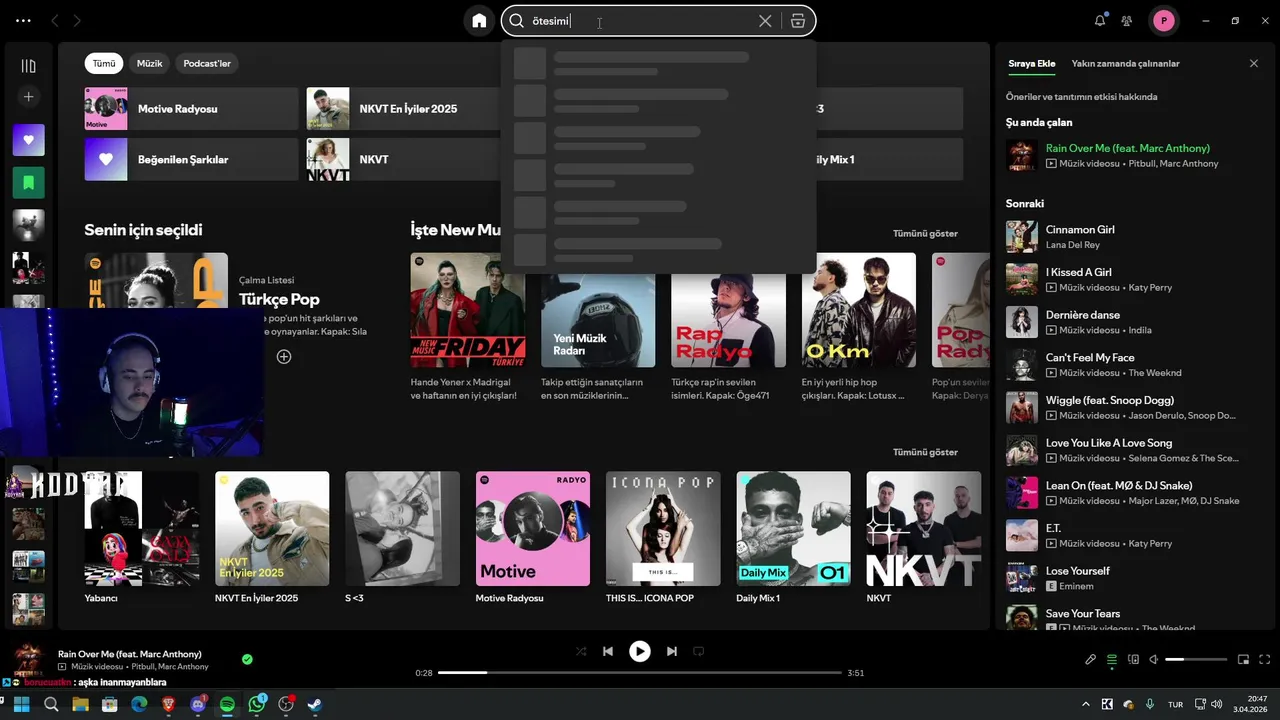
Task: Open Liked Songs in sidebar
Action: pyautogui.click(x=28, y=140)
